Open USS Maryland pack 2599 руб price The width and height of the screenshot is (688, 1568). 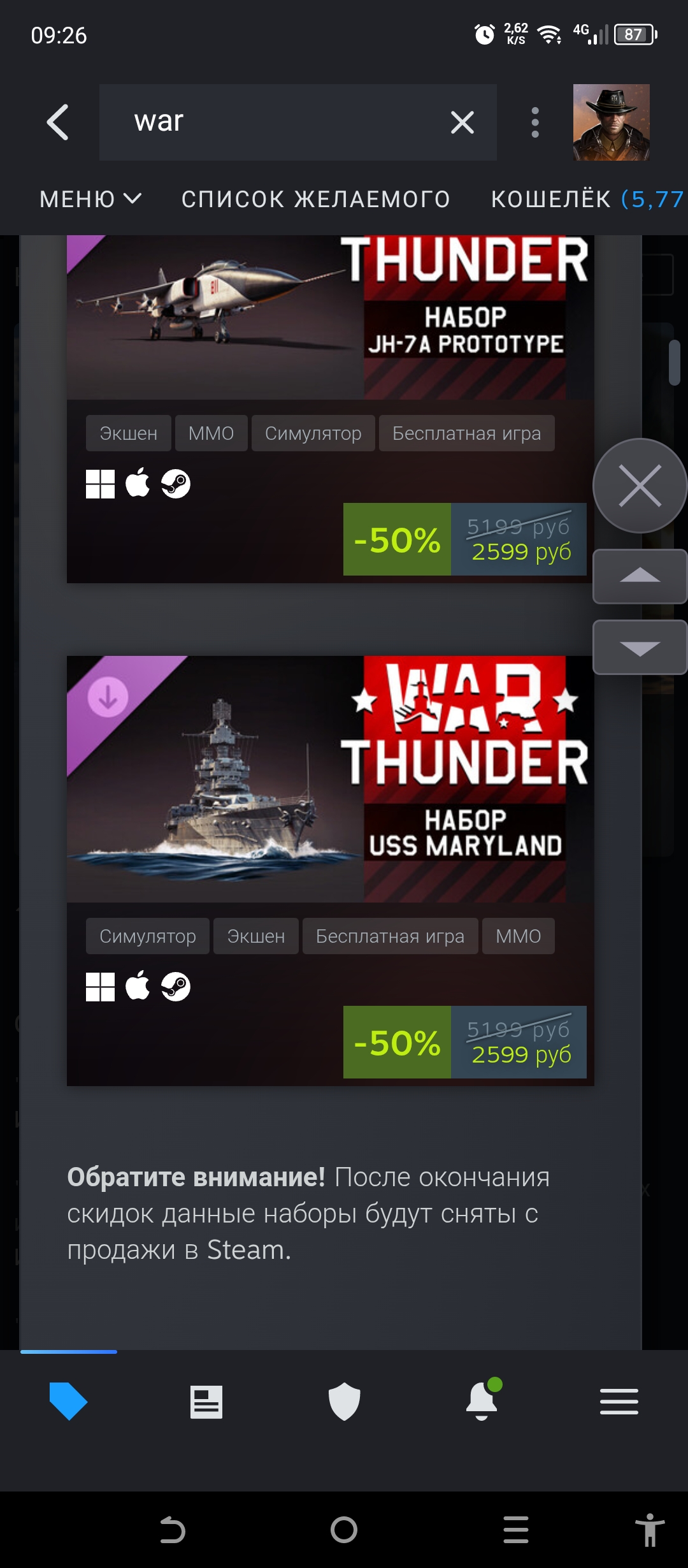pos(521,1054)
